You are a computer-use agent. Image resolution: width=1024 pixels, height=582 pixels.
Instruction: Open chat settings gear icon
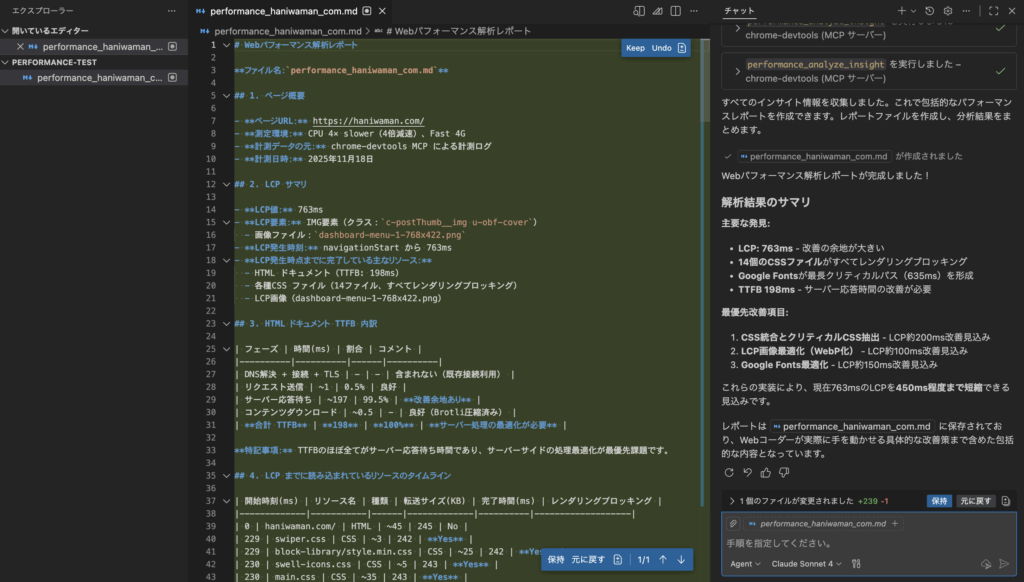pyautogui.click(x=947, y=11)
